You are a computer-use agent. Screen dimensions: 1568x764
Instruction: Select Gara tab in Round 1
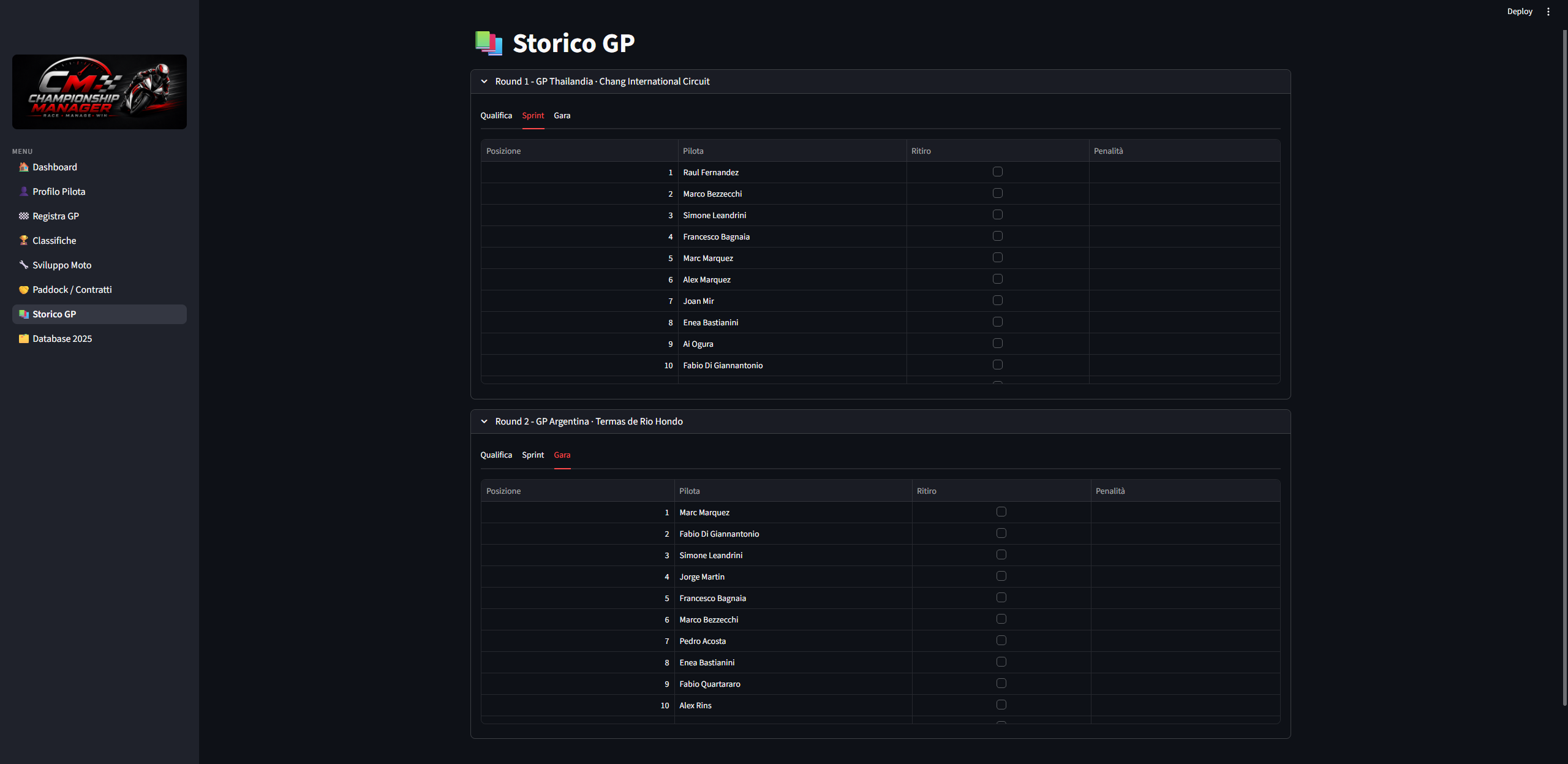pos(562,115)
